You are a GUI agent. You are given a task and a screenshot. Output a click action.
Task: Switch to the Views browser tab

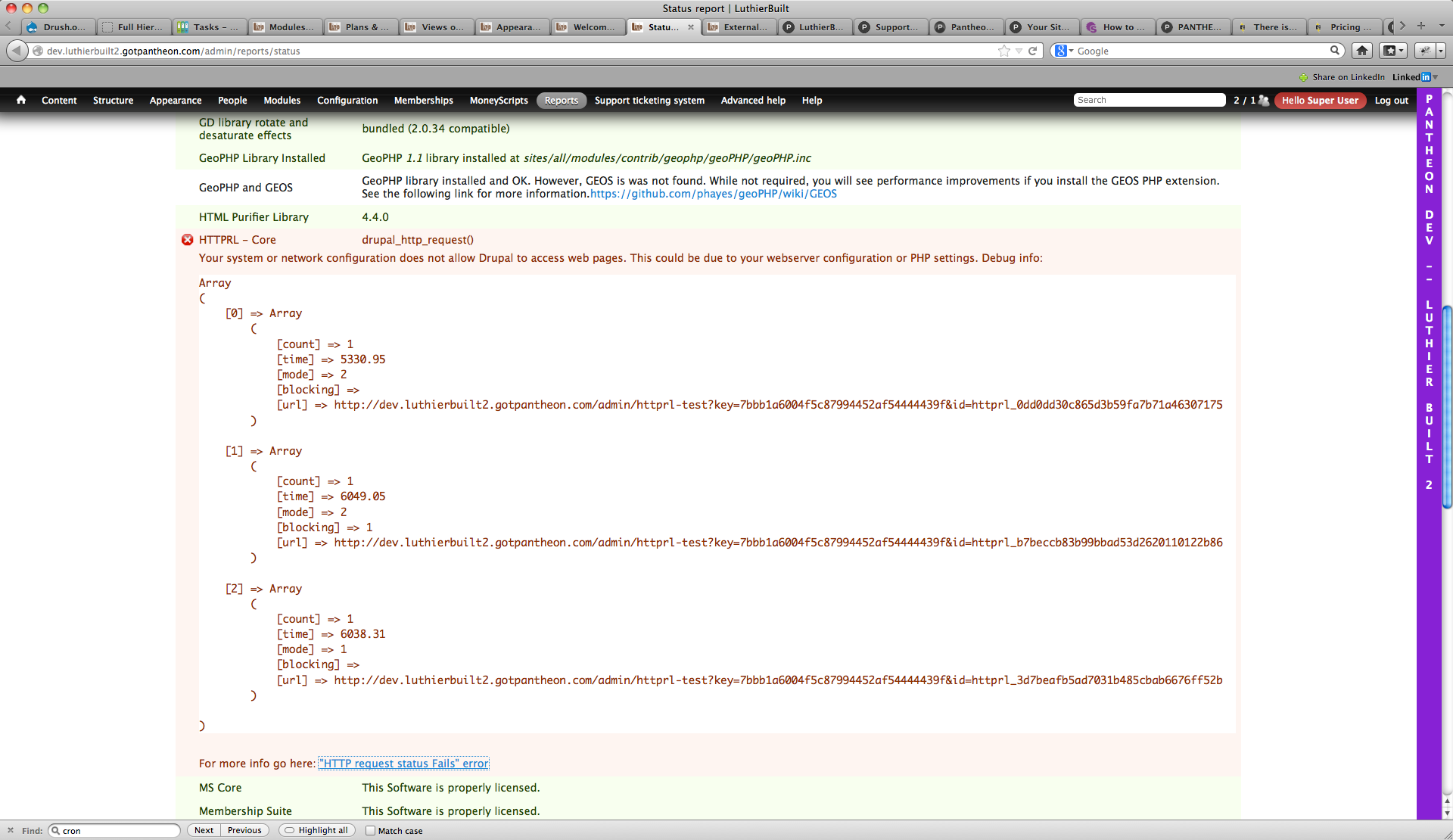point(436,27)
